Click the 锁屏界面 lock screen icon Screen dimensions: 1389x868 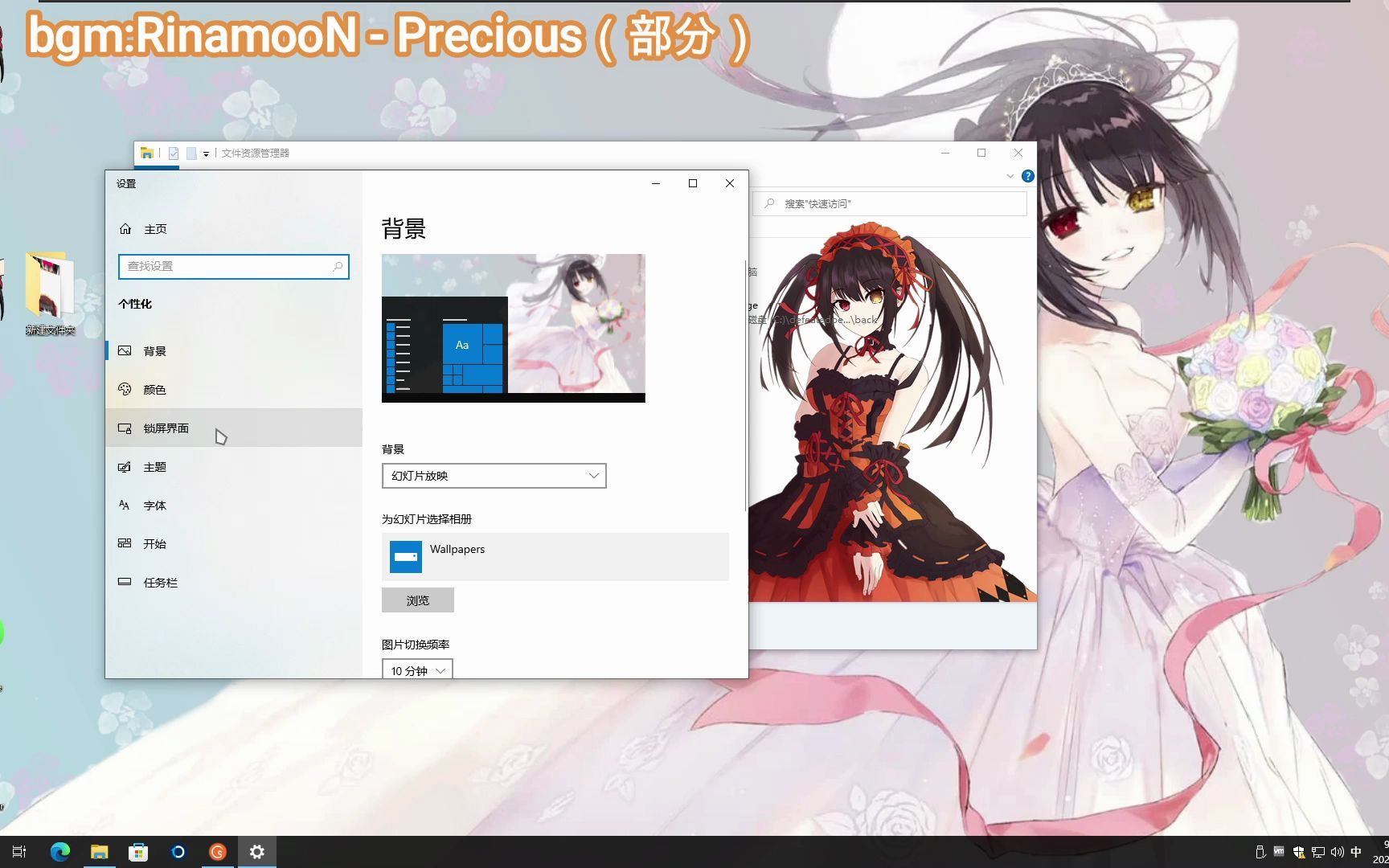pos(125,428)
